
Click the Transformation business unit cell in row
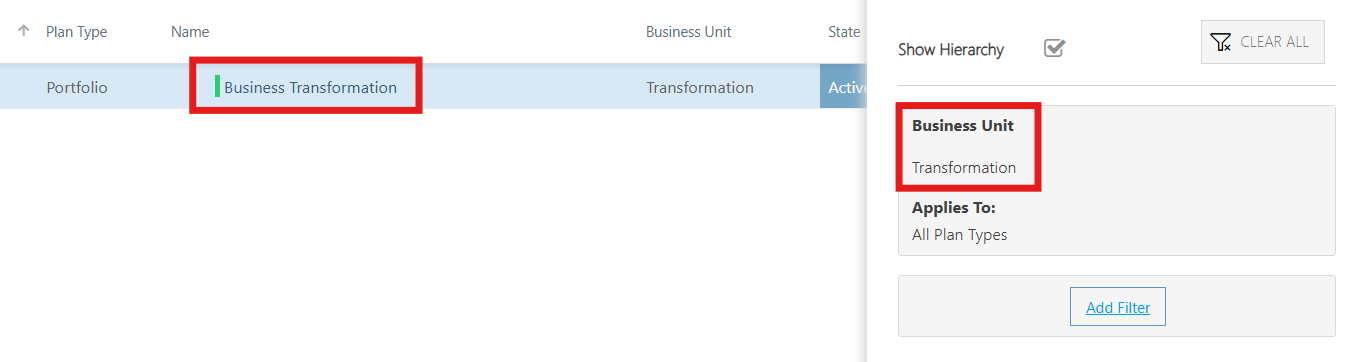click(700, 87)
